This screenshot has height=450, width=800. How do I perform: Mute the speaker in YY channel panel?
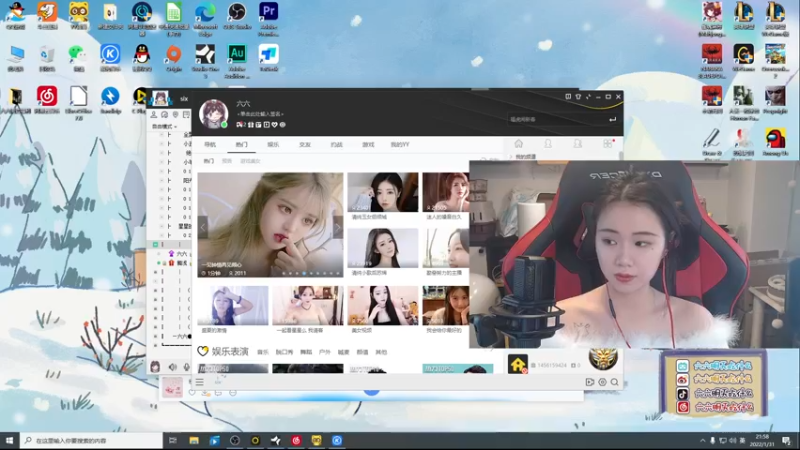173,367
